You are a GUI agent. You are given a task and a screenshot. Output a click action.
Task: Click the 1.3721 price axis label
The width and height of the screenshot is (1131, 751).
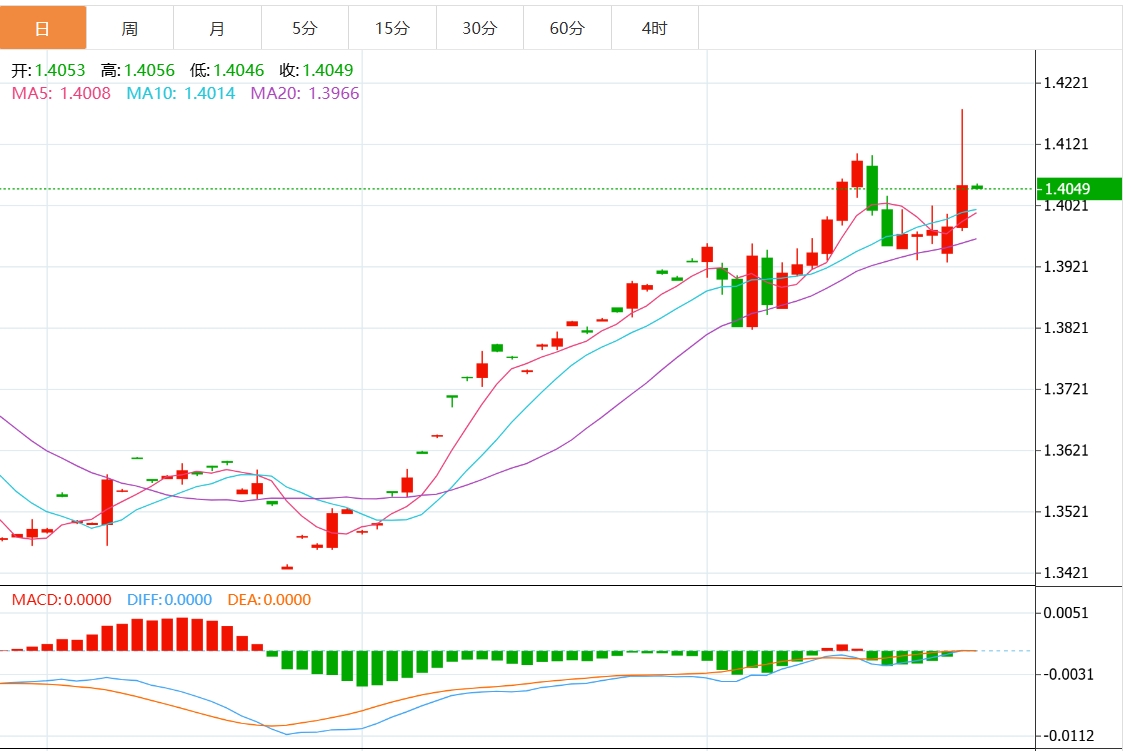click(1066, 390)
